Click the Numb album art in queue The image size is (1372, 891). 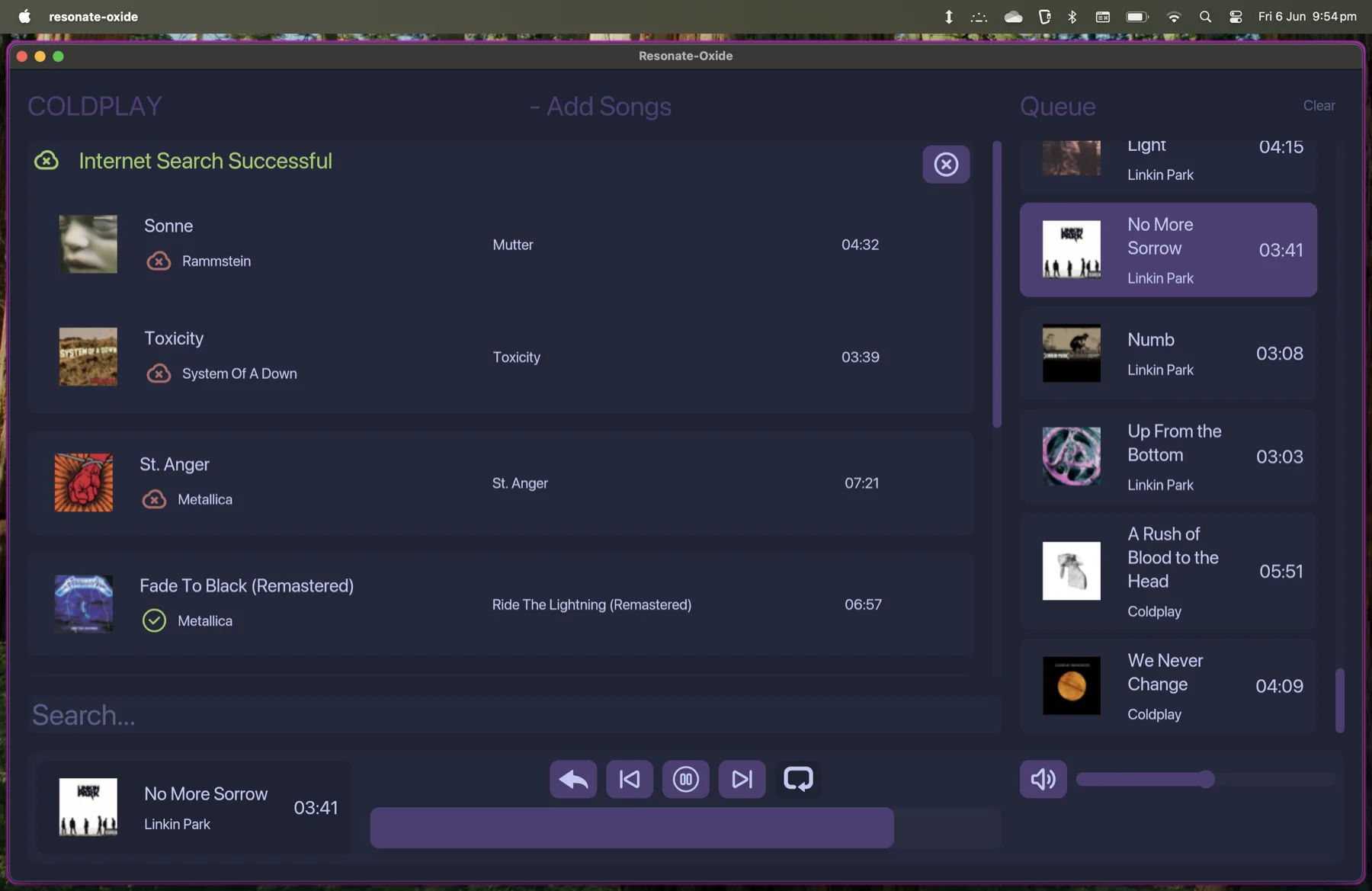pyautogui.click(x=1072, y=354)
